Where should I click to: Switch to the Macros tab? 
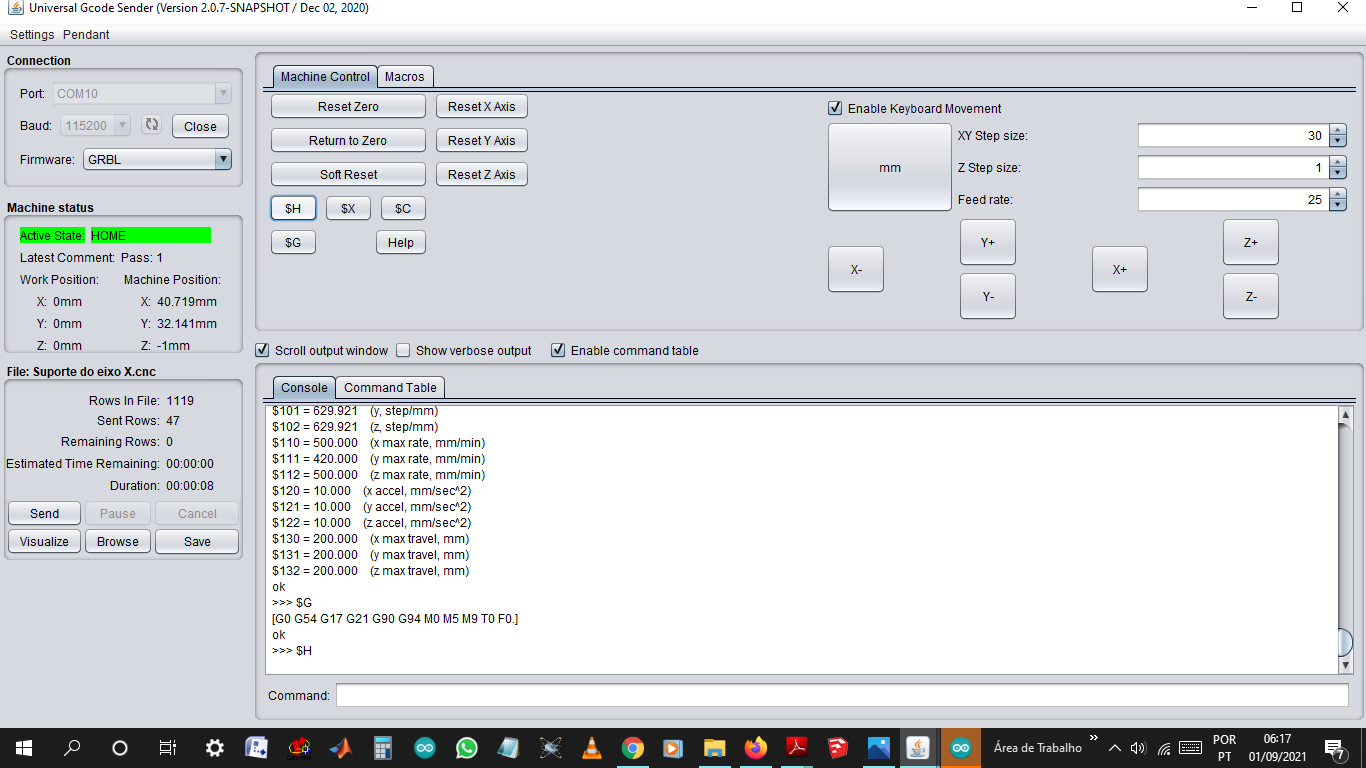(x=405, y=76)
